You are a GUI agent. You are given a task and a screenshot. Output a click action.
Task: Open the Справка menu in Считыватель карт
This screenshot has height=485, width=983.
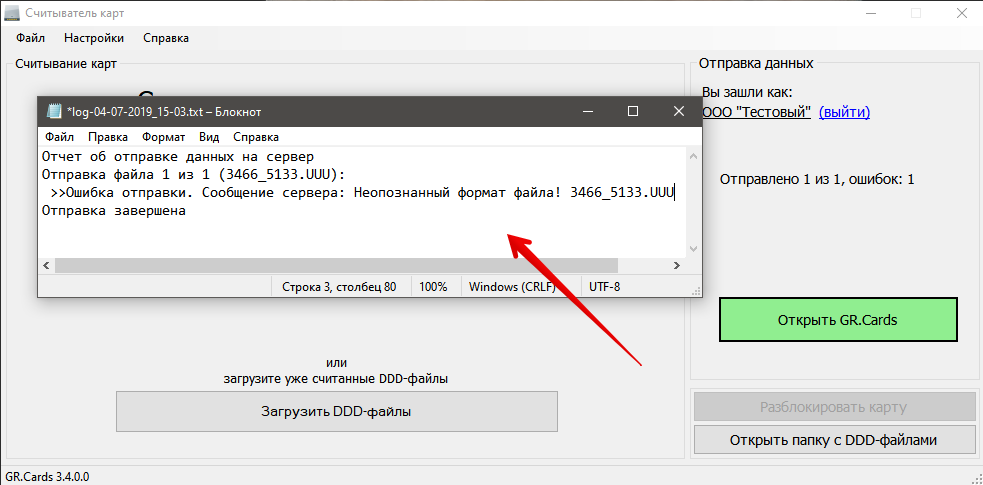tap(166, 38)
